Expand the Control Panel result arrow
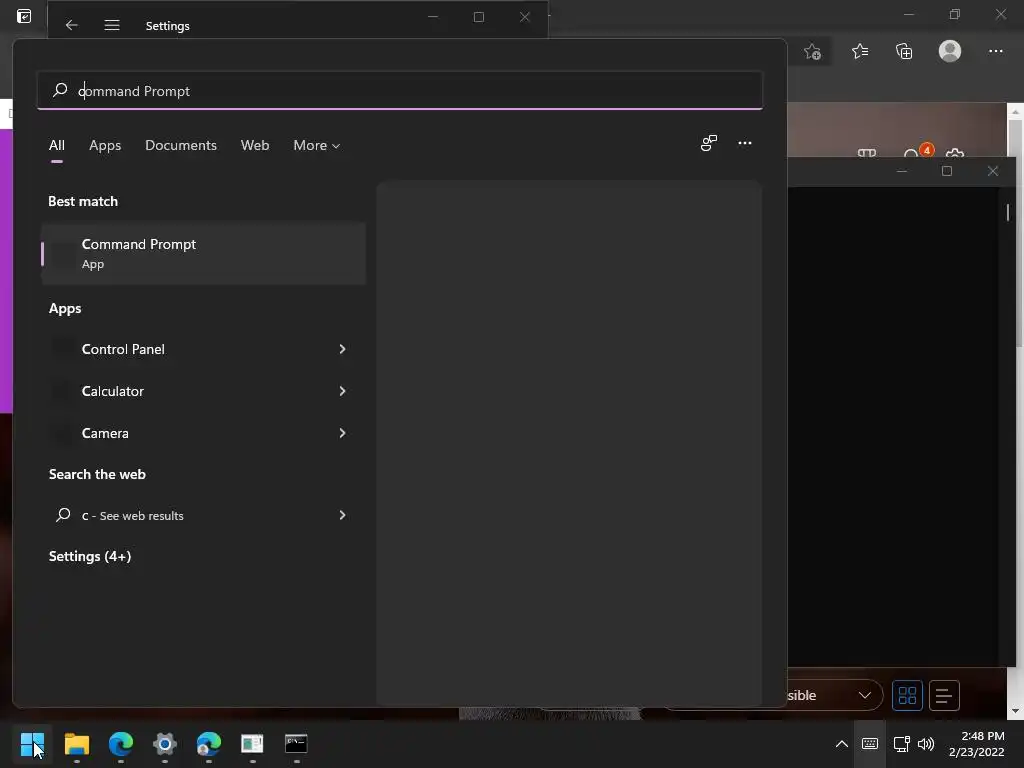This screenshot has height=768, width=1024. [x=342, y=349]
